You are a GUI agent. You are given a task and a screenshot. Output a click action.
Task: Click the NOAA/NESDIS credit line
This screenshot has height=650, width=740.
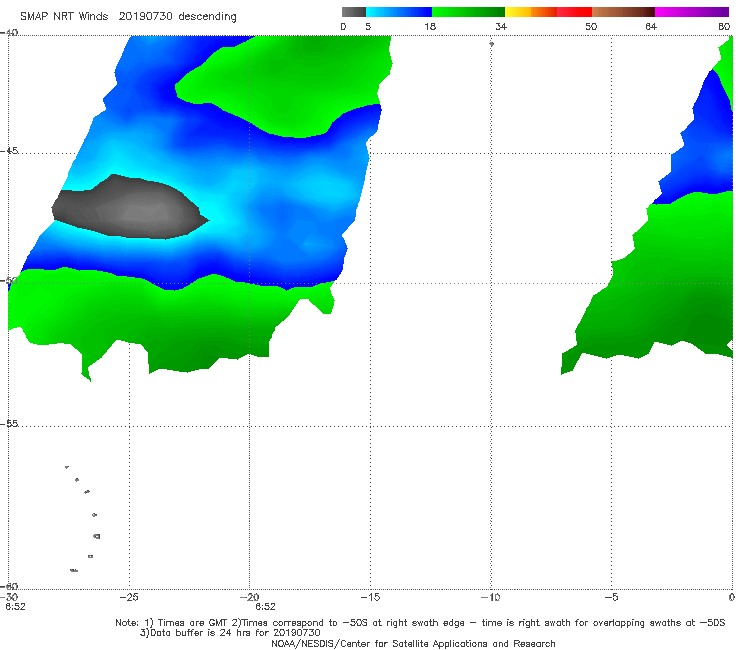click(x=413, y=644)
